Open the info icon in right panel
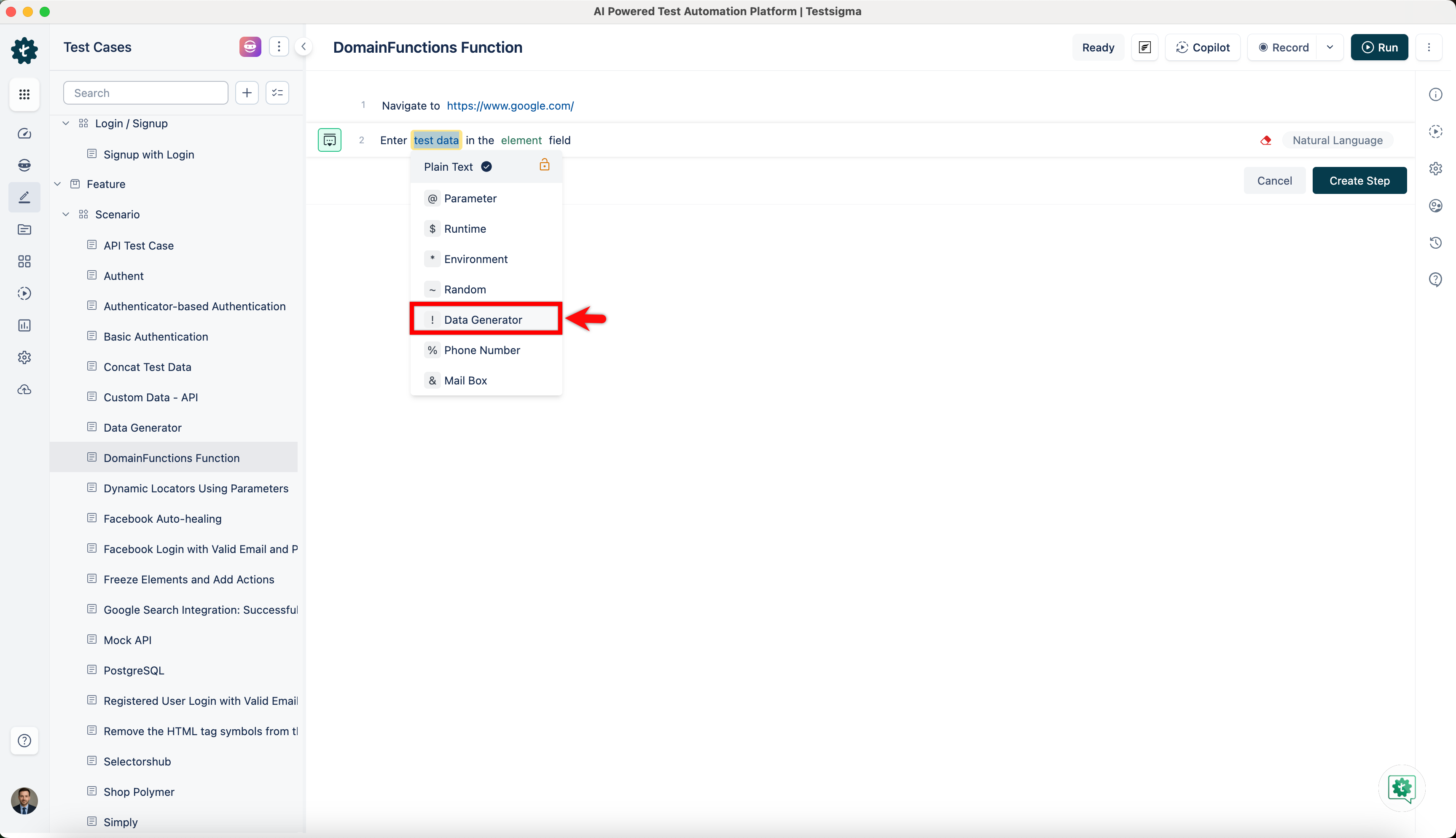This screenshot has width=1456, height=838. pos(1435,94)
